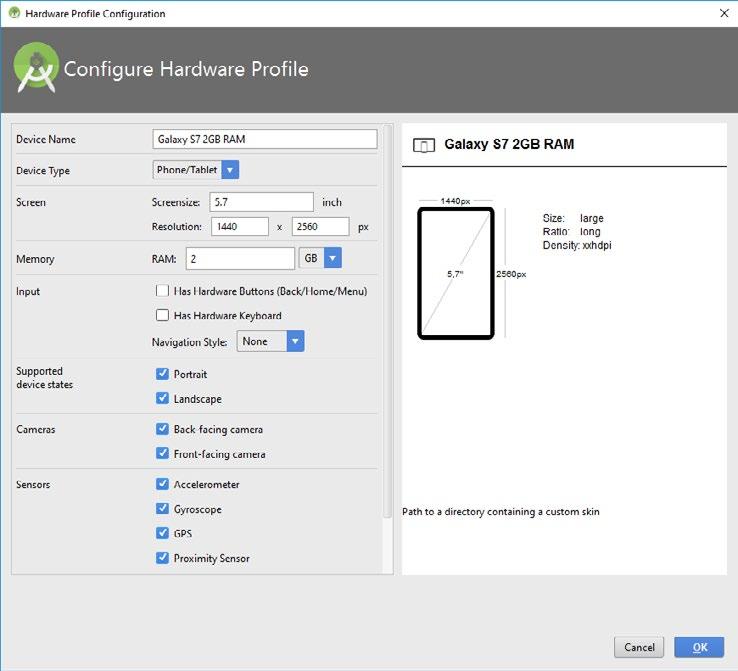
Task: Click the resolution height field 2560
Action: pos(321,226)
